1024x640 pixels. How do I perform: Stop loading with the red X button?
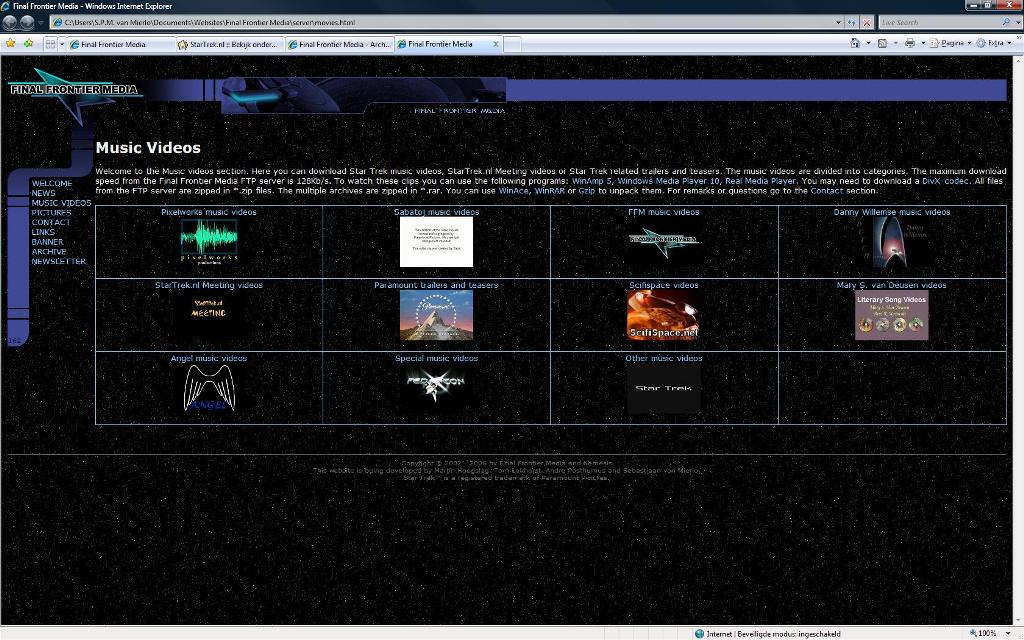(x=867, y=22)
